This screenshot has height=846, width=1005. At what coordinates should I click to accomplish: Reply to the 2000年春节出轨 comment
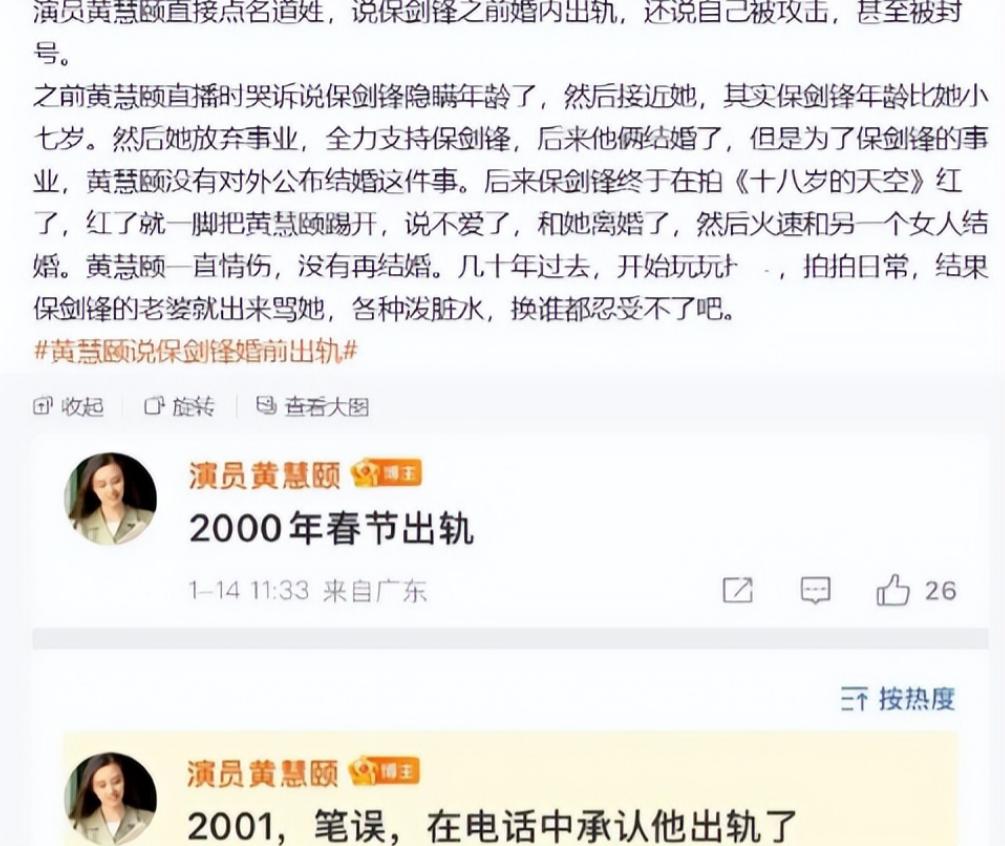[815, 590]
